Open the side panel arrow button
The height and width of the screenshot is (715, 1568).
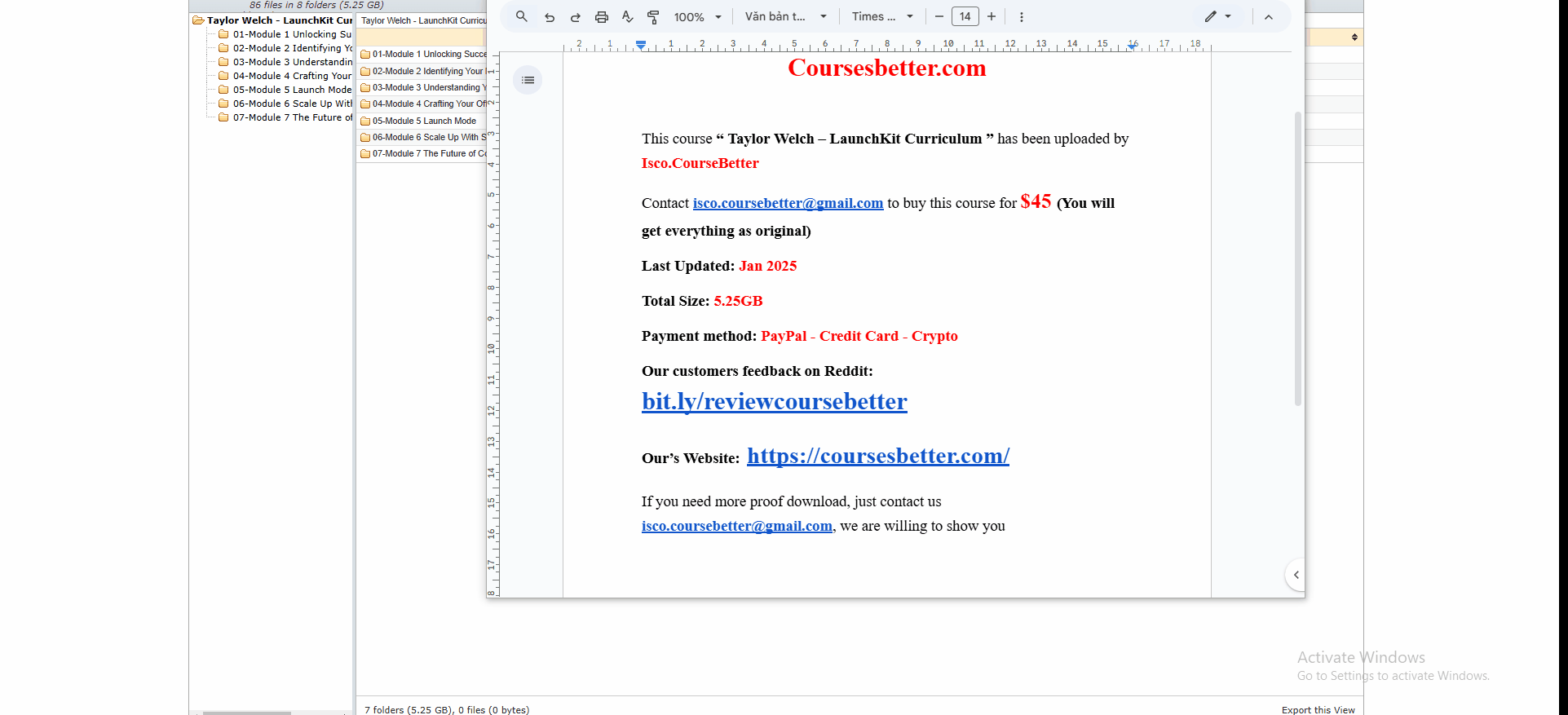coord(1296,575)
